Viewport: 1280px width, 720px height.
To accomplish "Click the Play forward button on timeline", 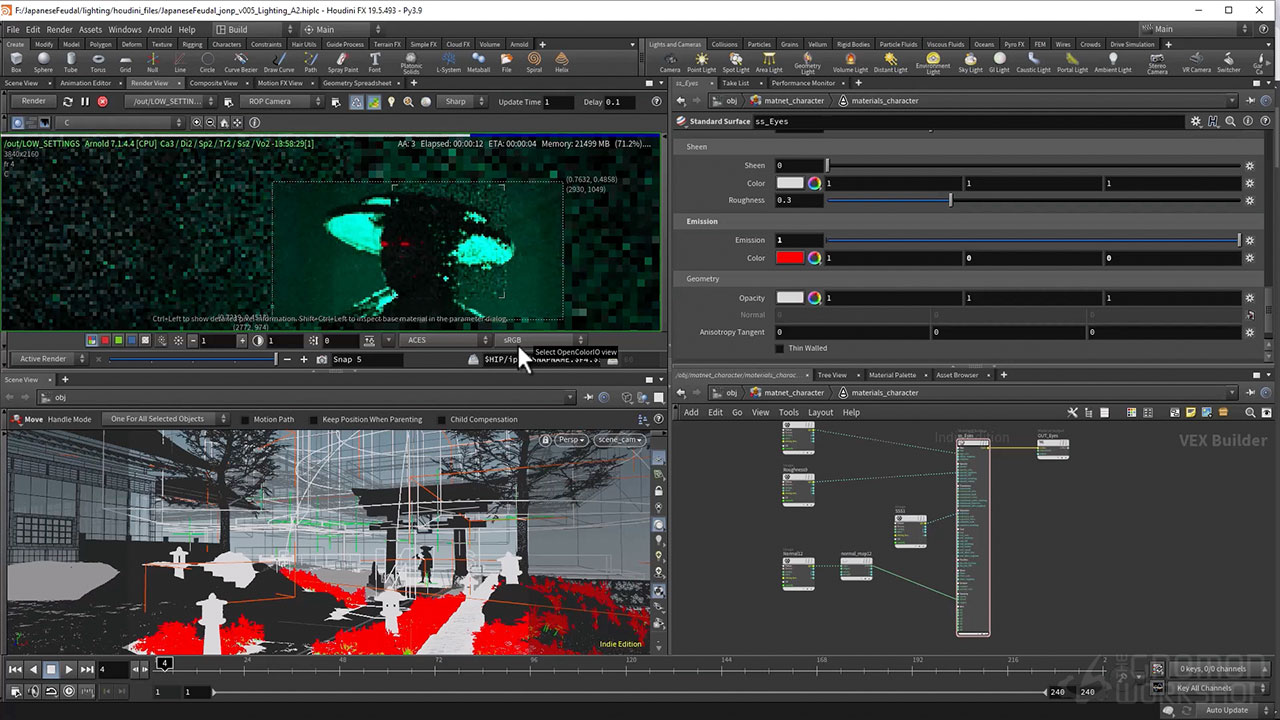I will pyautogui.click(x=69, y=669).
